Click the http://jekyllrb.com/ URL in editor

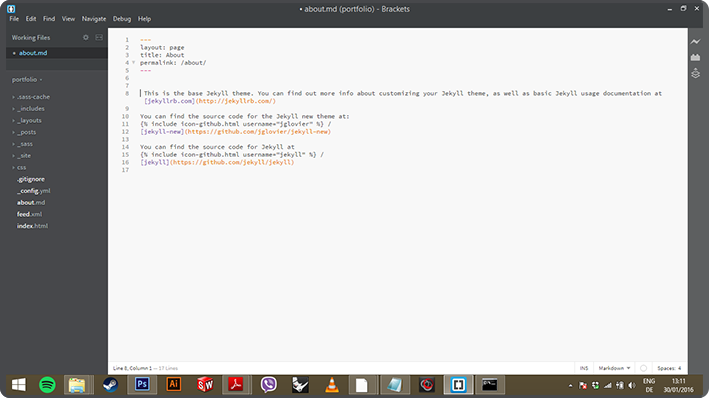tap(236, 101)
